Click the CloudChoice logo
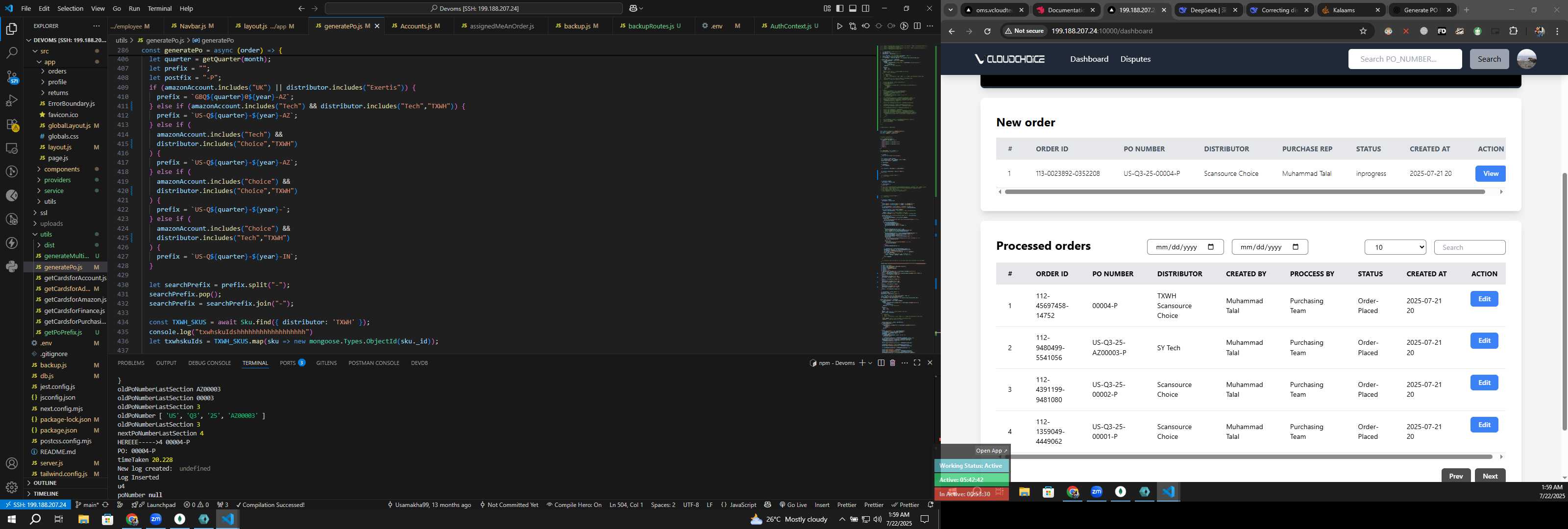1568x529 pixels. (x=1009, y=59)
